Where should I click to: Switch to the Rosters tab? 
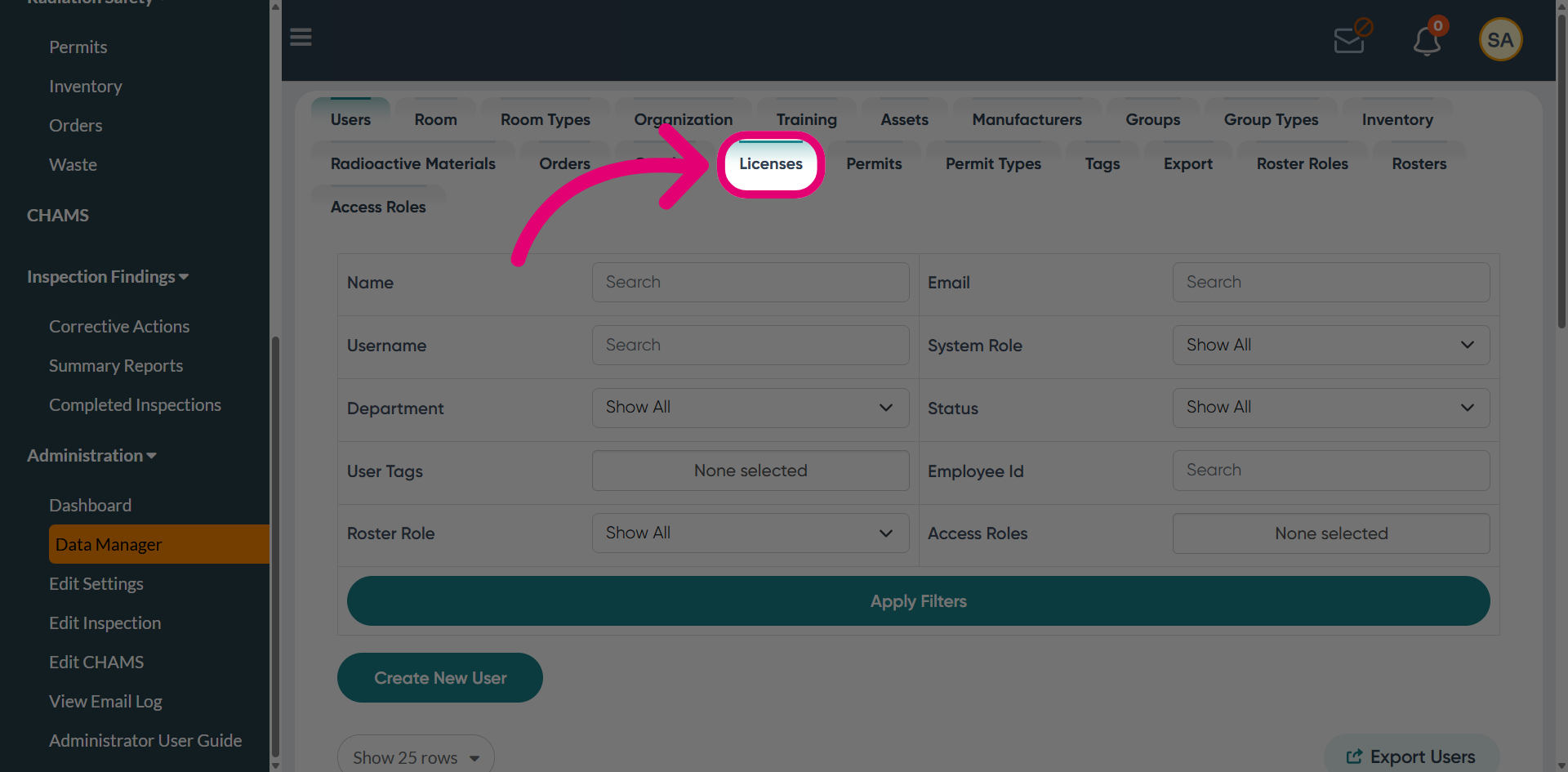[1419, 163]
